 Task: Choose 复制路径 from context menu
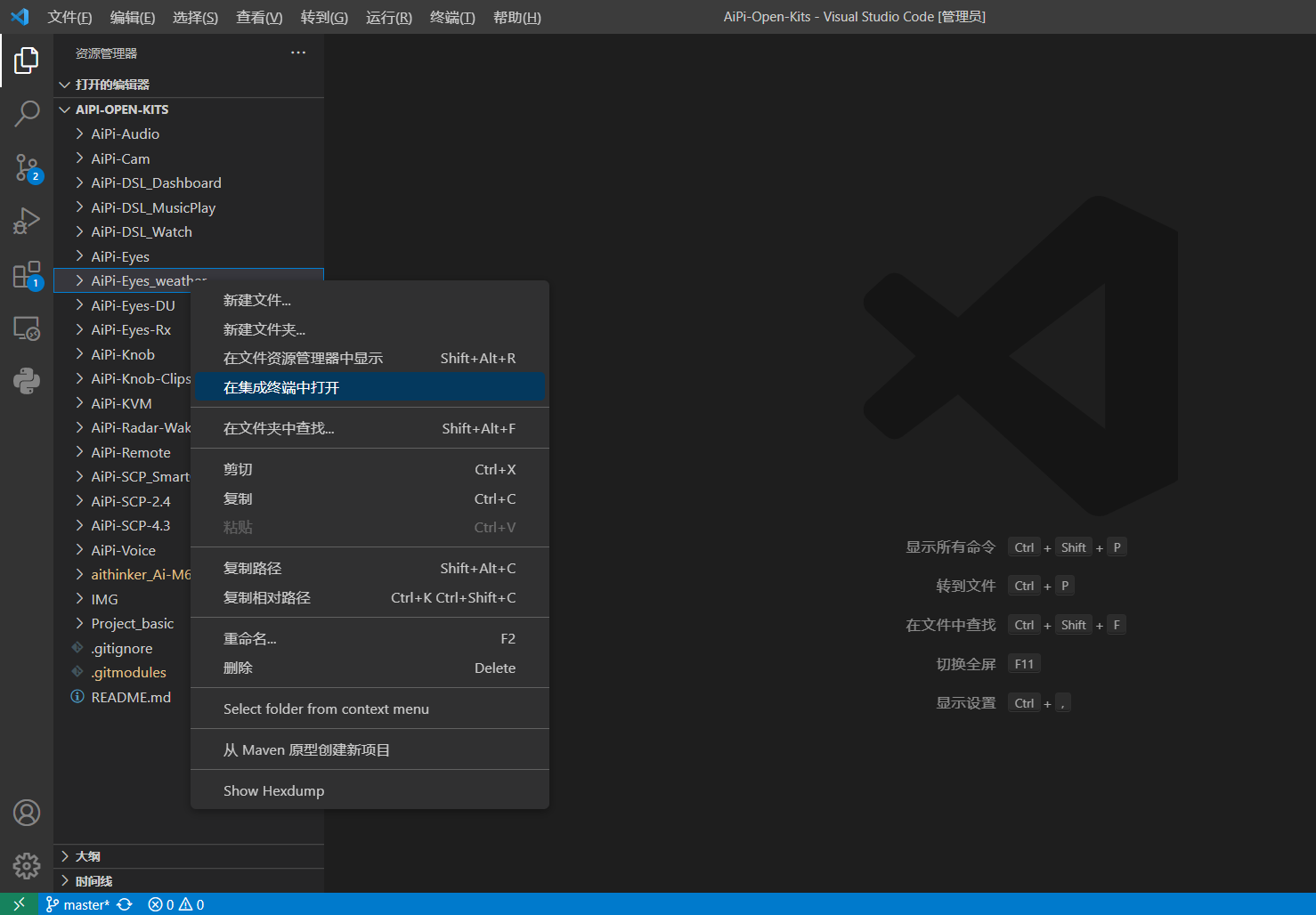[x=370, y=568]
